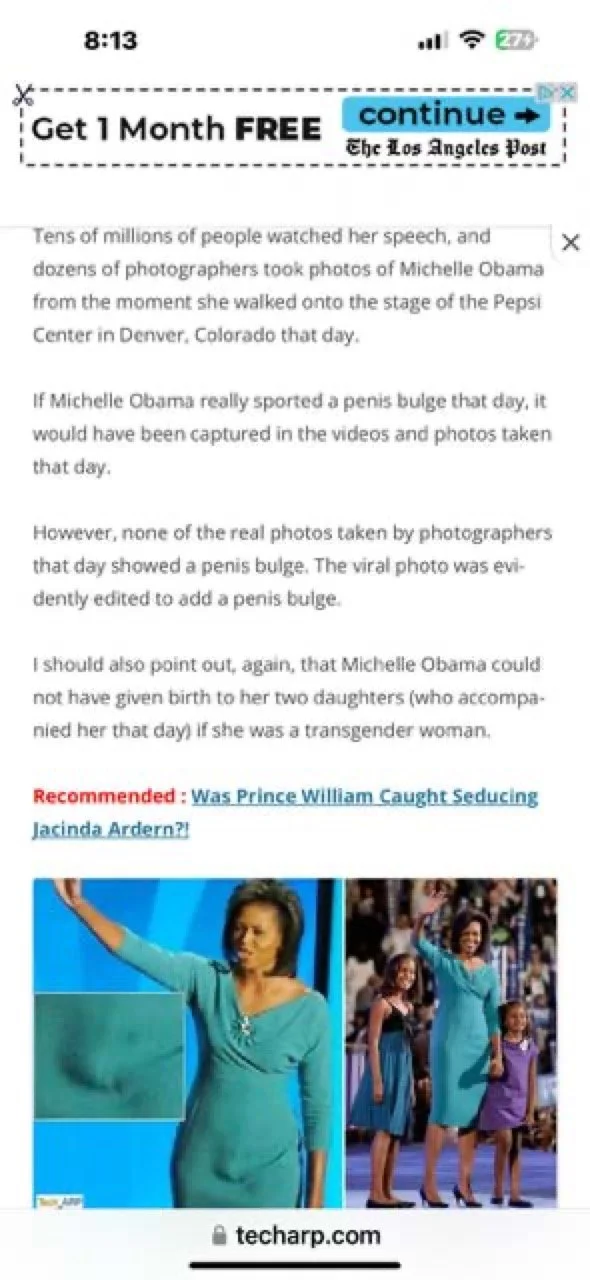Tap 'The Los Angeles Post' ad logo

[x=446, y=147]
